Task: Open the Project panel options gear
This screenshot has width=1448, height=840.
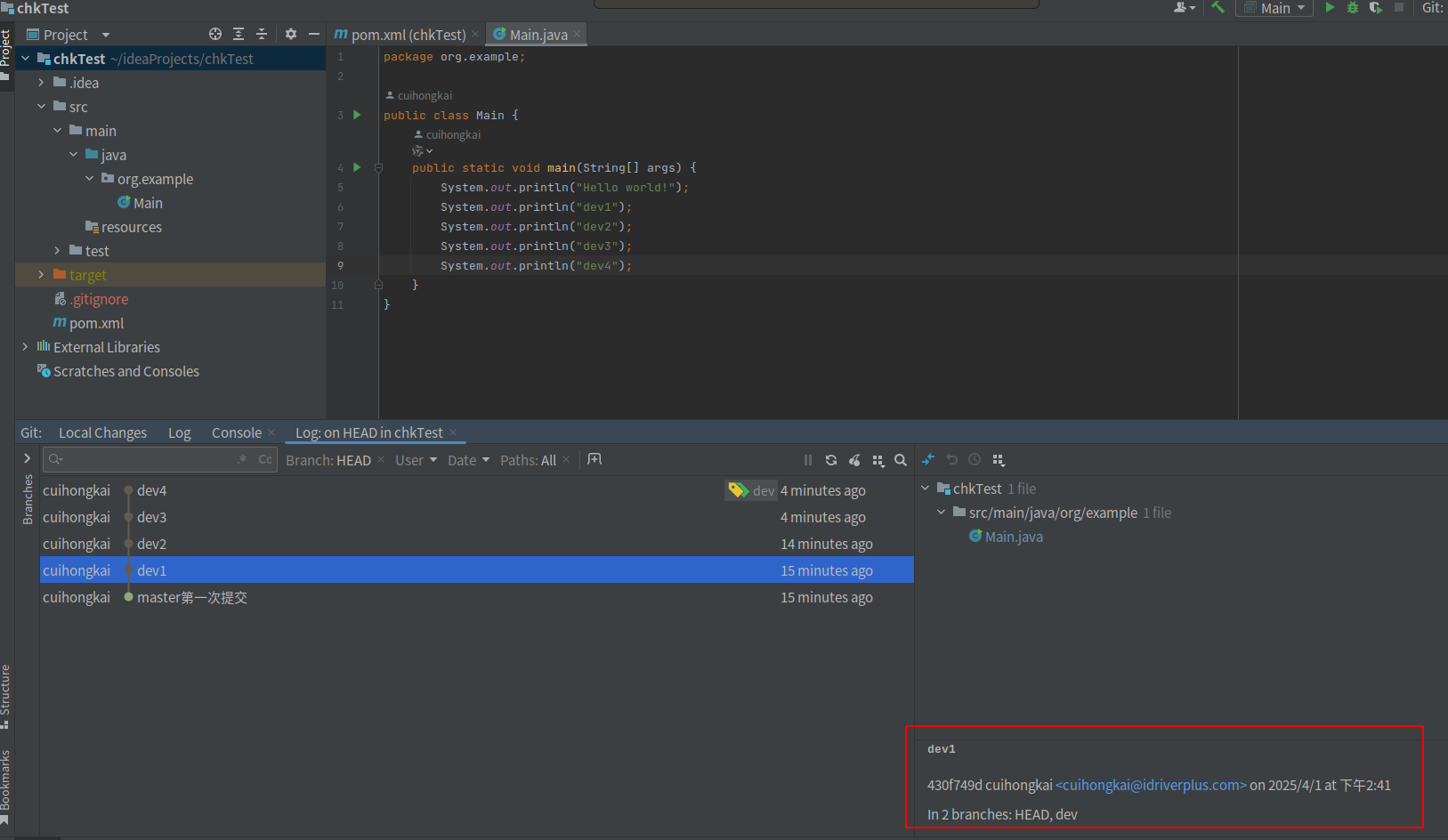Action: click(291, 34)
